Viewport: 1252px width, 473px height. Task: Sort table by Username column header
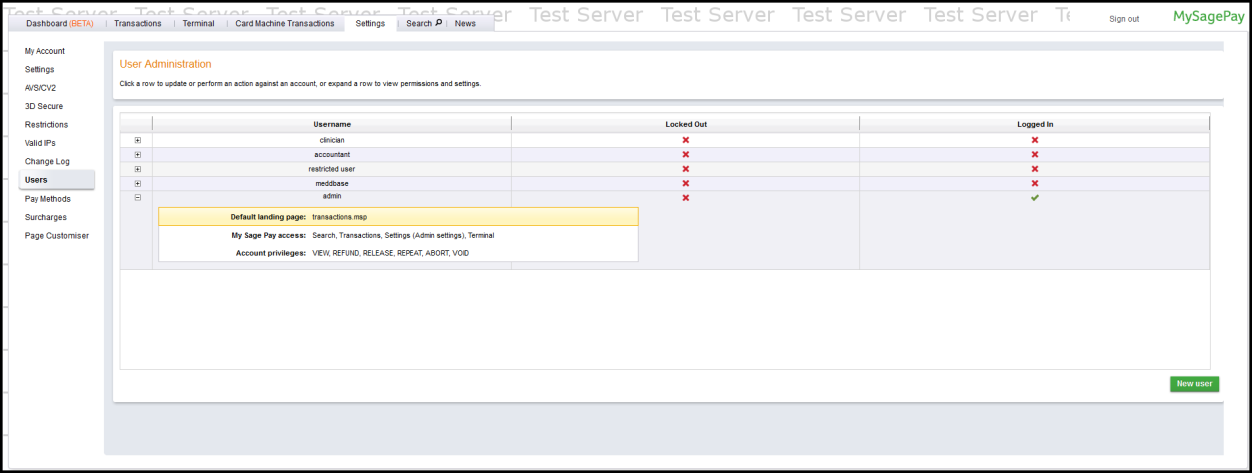point(332,124)
